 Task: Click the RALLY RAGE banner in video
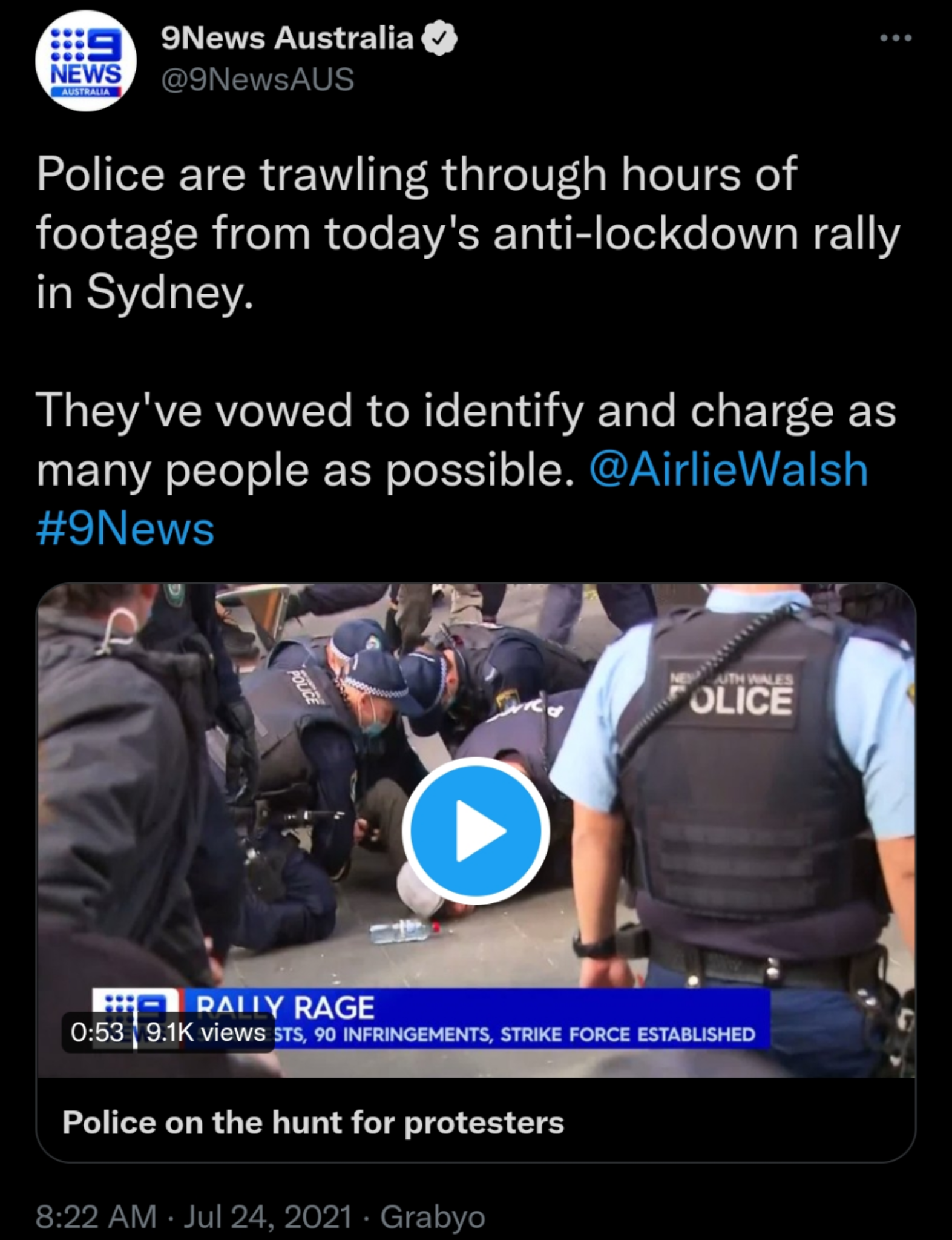(285, 1007)
